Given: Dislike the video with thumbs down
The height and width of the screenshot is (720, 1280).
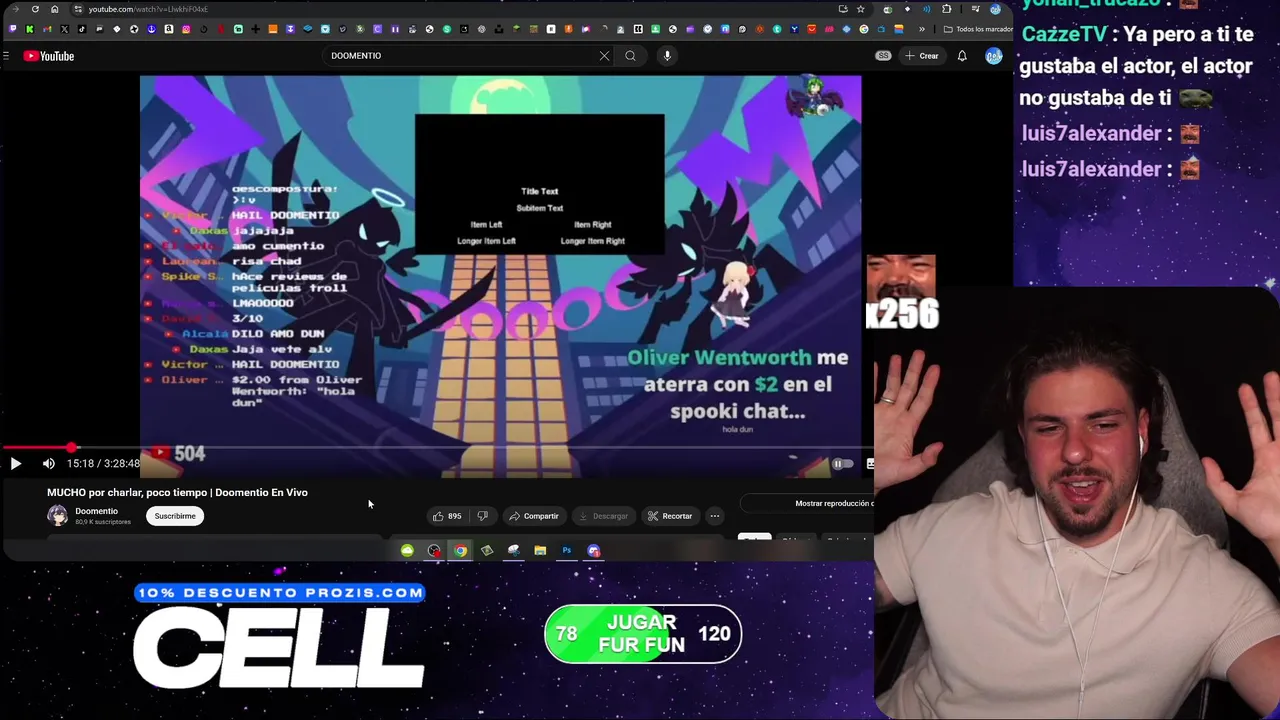Looking at the screenshot, I should click(483, 516).
